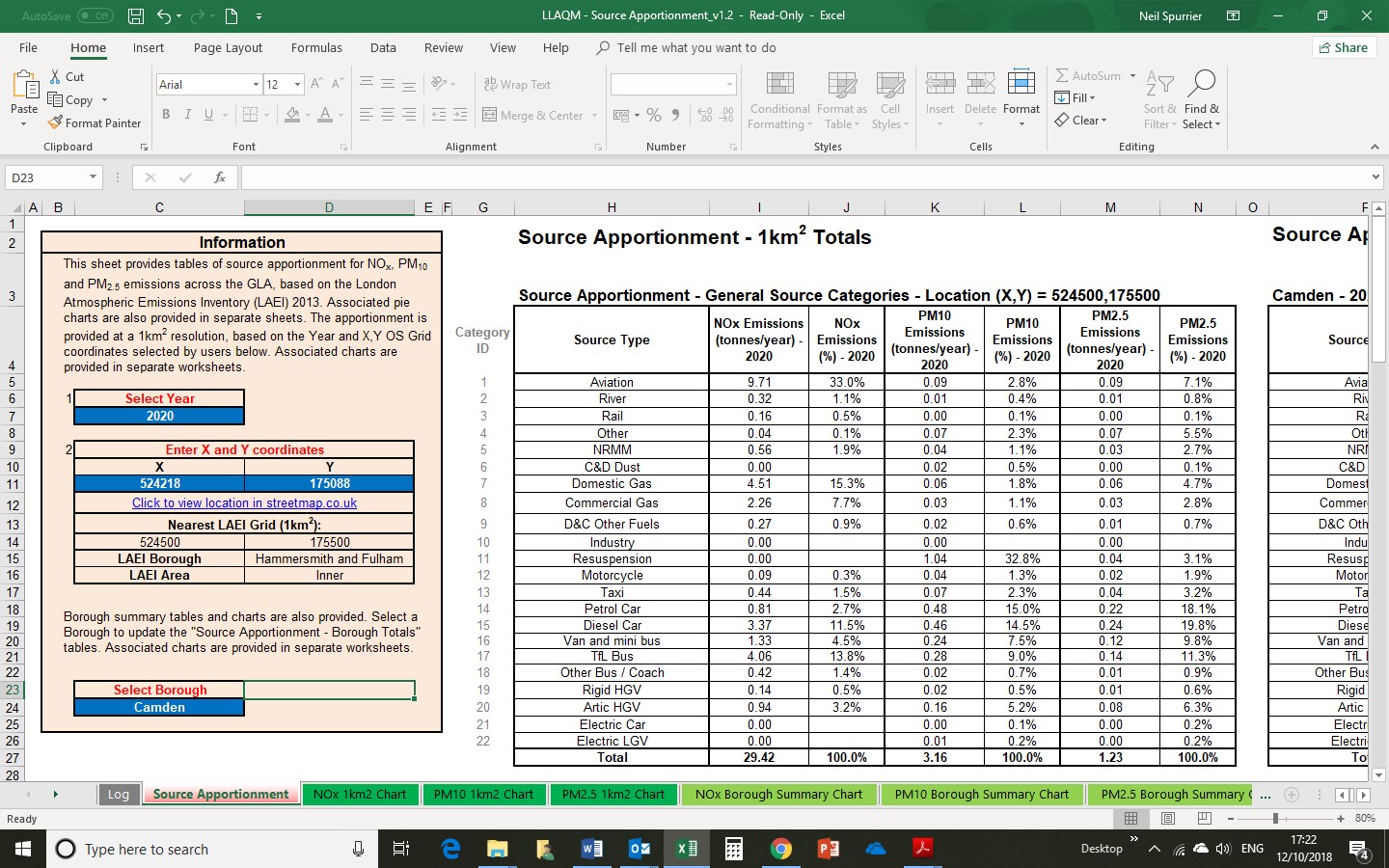Click the Cut scissors icon
This screenshot has height=868, width=1389.
pos(53,76)
